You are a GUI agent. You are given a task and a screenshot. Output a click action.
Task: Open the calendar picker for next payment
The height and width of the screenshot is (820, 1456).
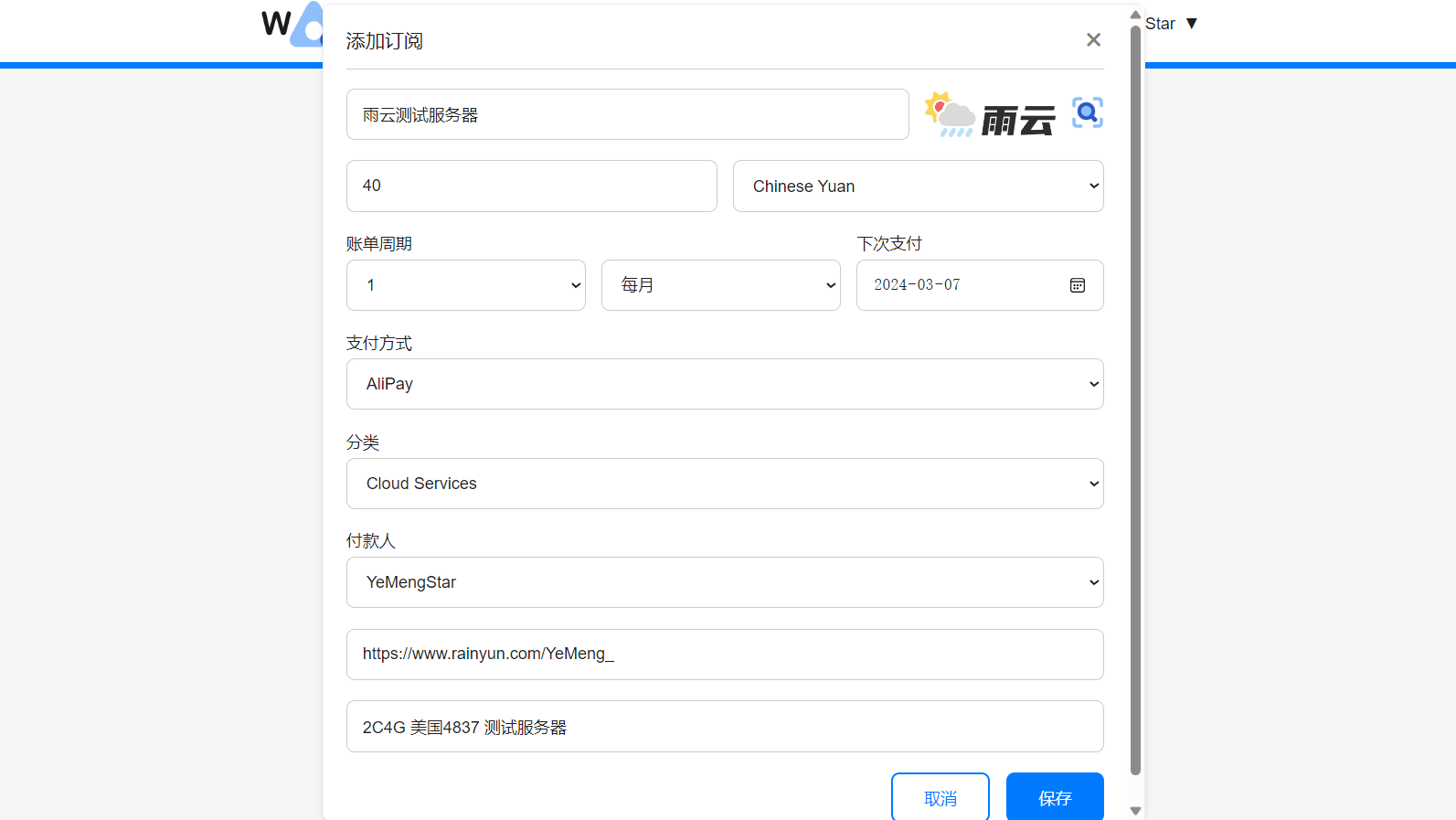(1078, 286)
